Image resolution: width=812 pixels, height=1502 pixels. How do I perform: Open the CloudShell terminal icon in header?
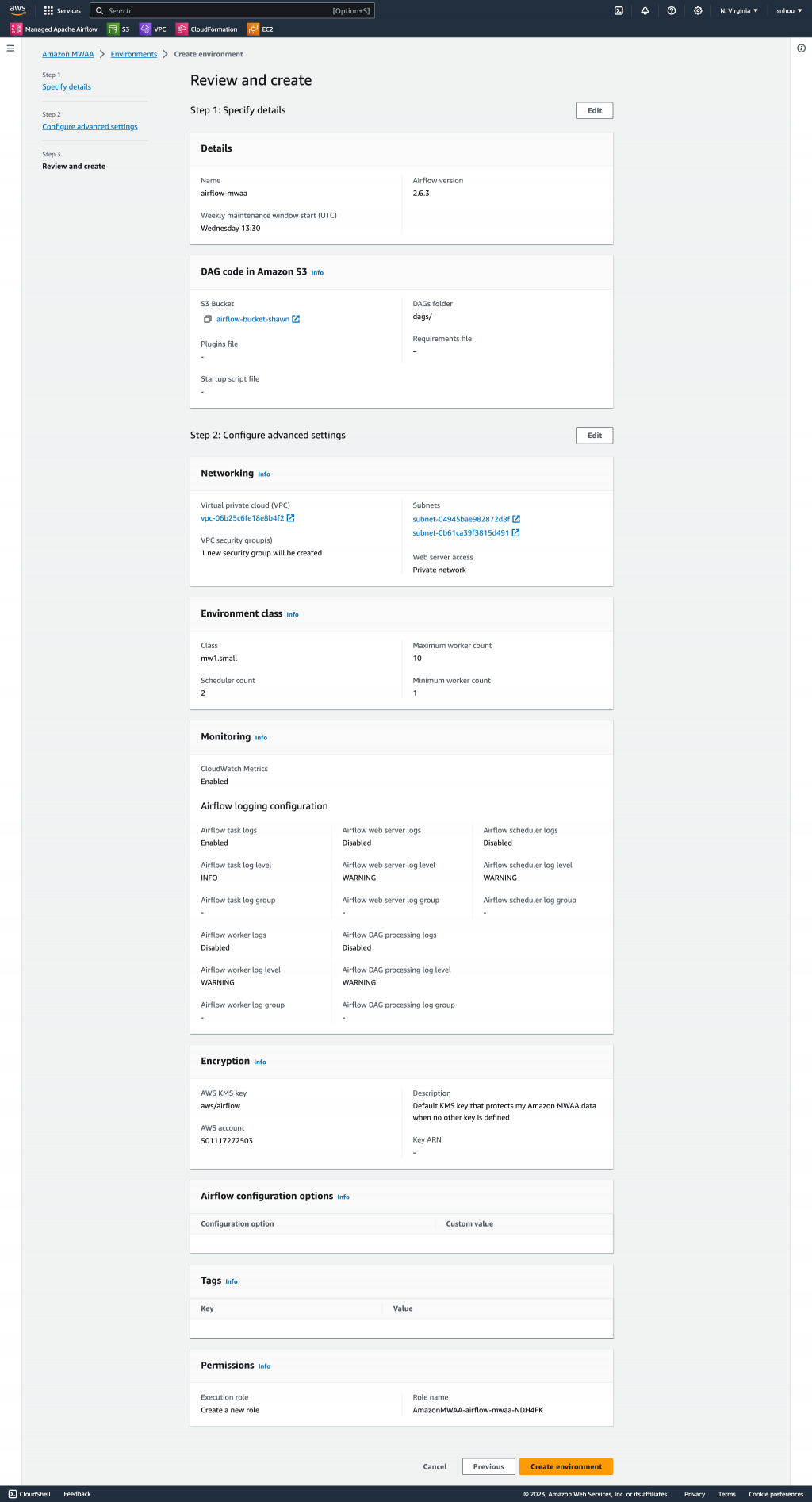tap(619, 11)
